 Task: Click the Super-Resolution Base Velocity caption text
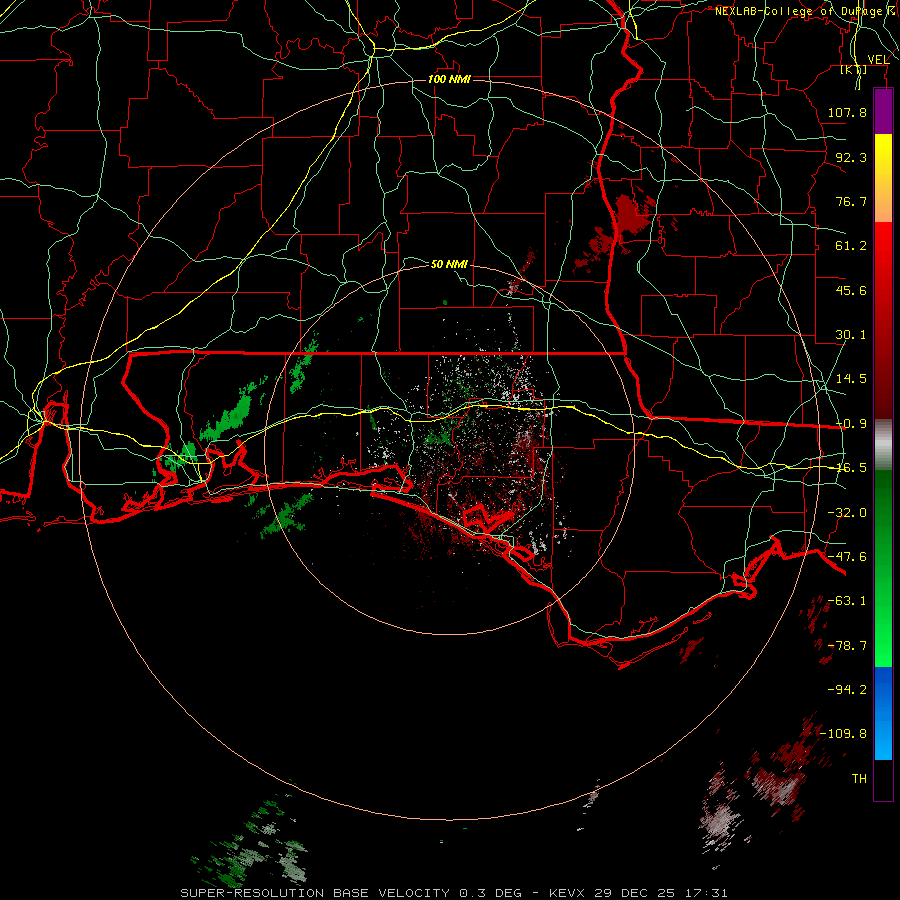point(454,893)
